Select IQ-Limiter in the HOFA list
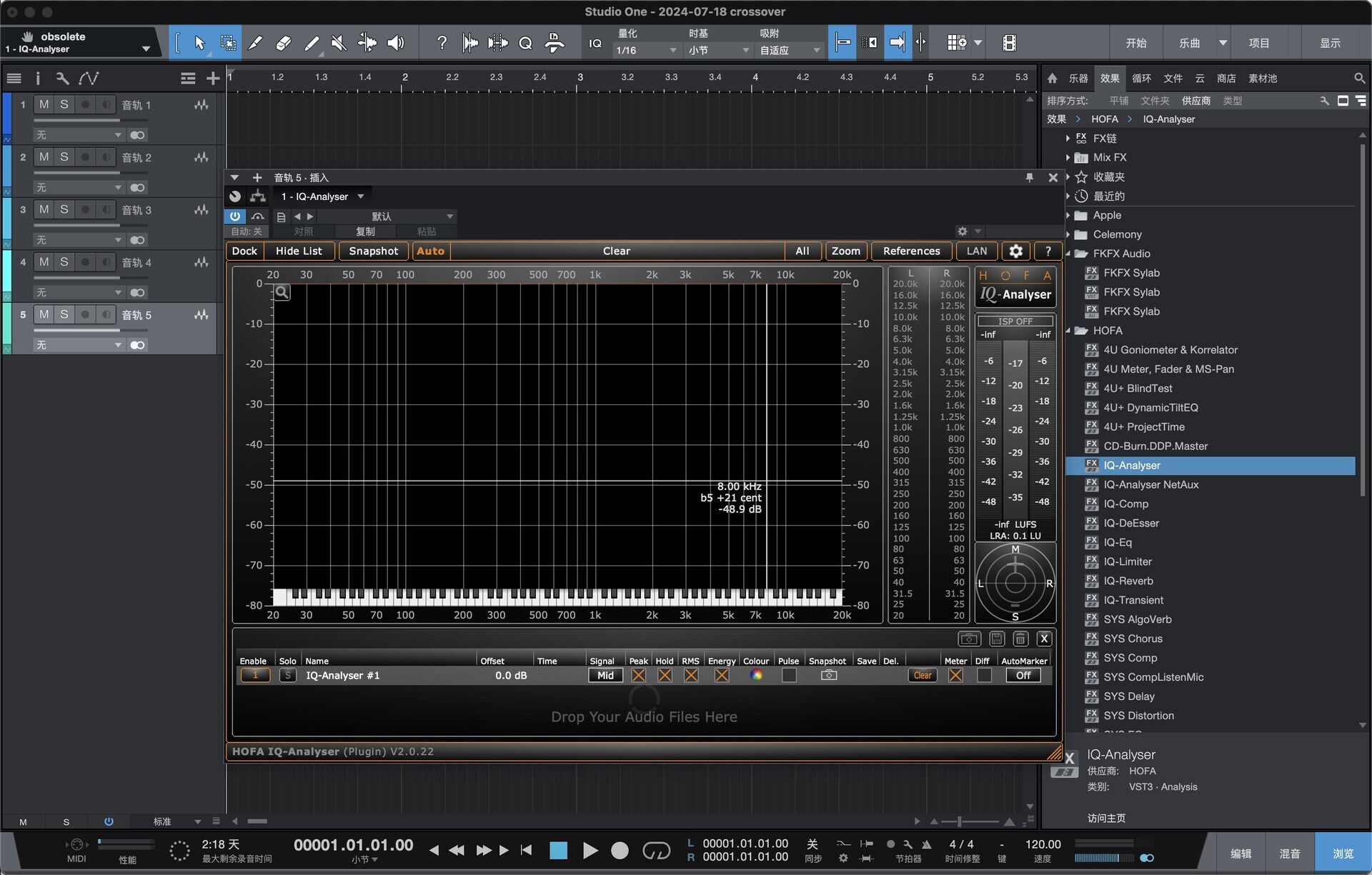 click(1127, 561)
